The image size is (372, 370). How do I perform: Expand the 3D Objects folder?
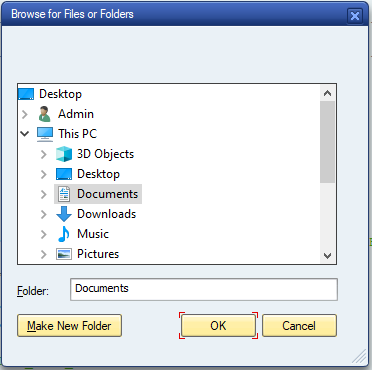(44, 154)
